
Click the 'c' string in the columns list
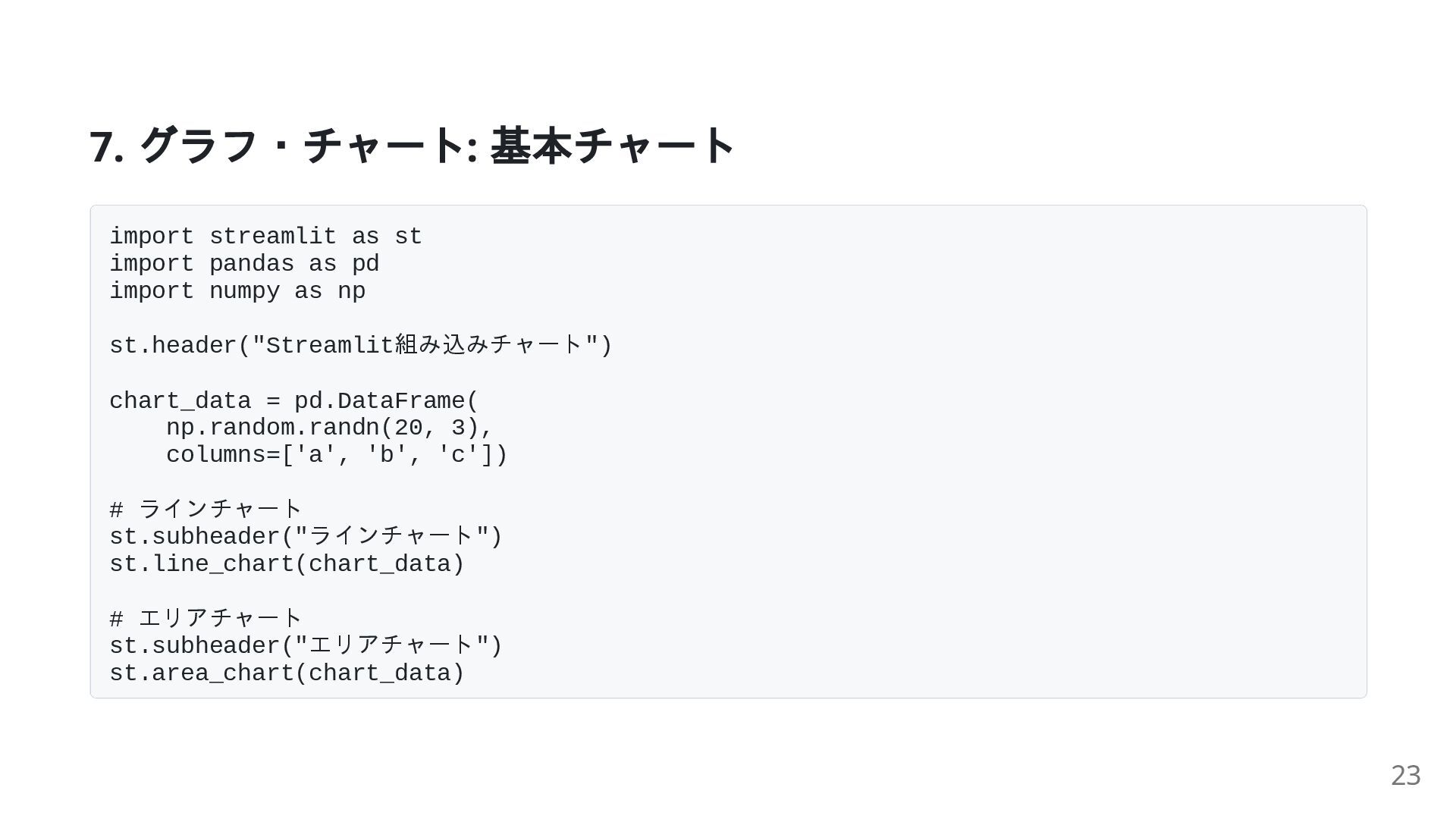coord(457,456)
